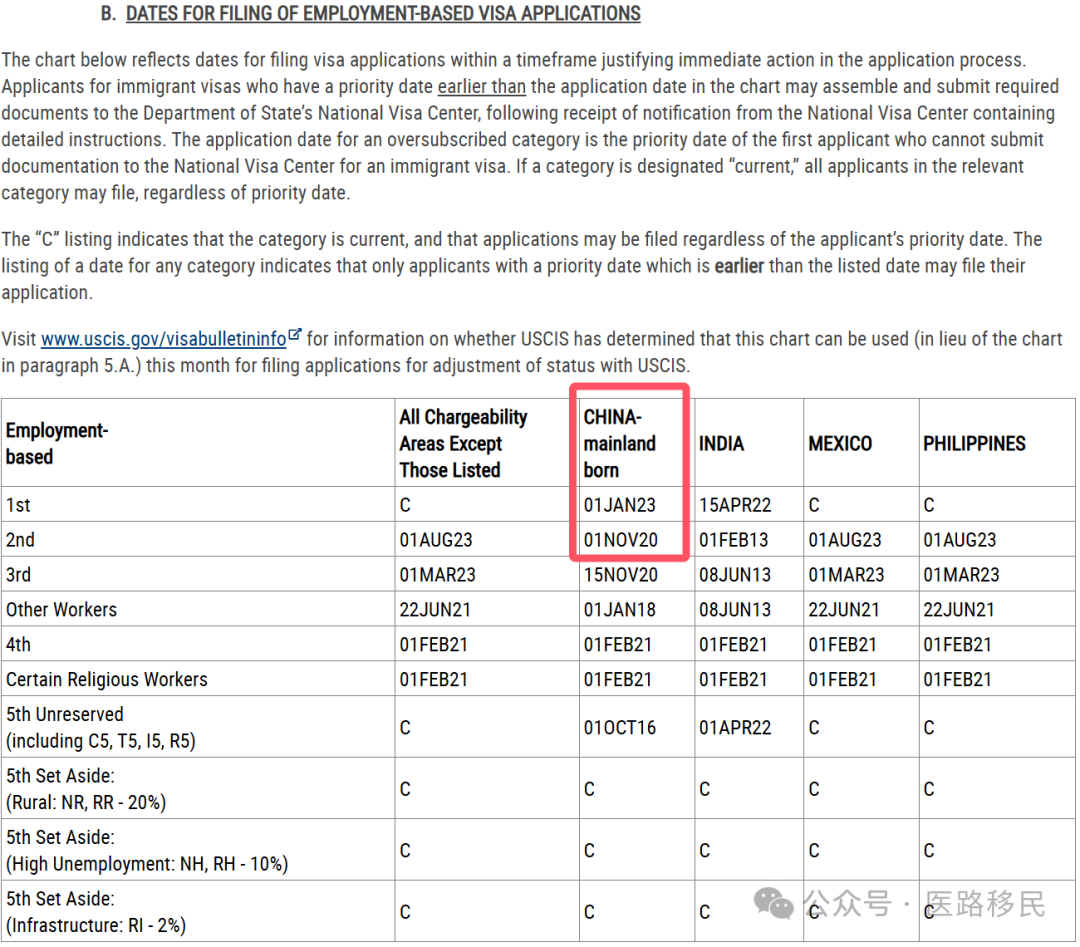Click the "C" for 1st under All Chargeability Areas
Viewport: 1080px width, 947px height.
pos(405,505)
